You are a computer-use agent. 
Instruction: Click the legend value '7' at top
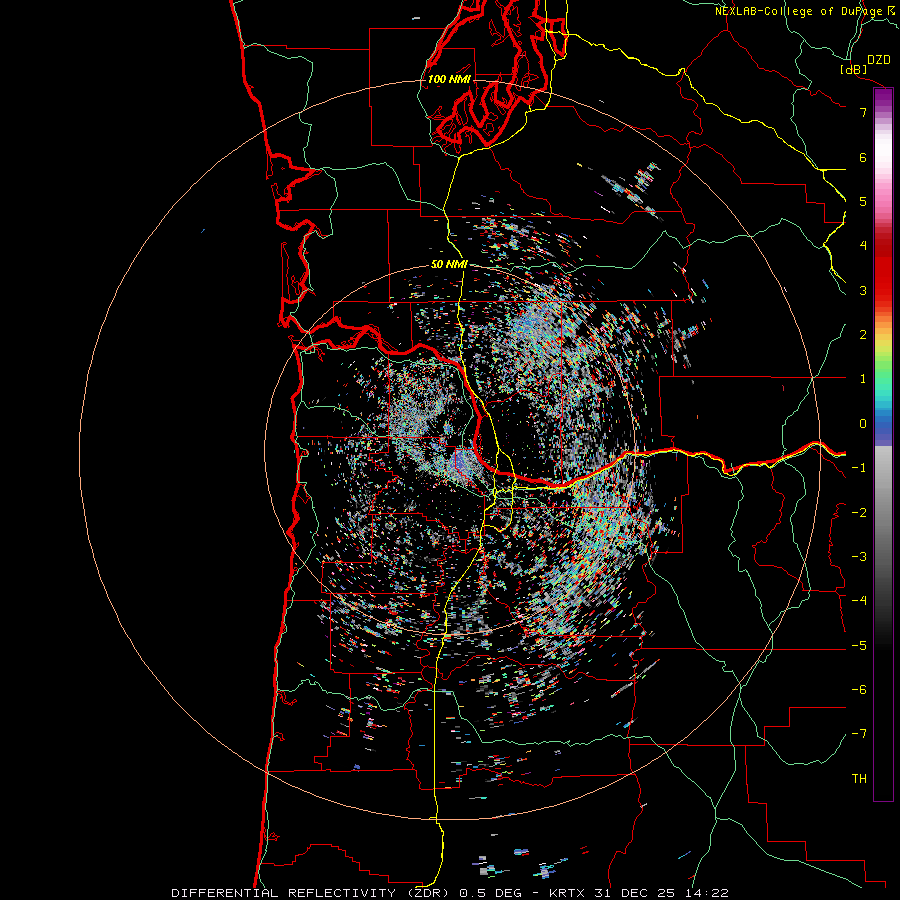[863, 112]
